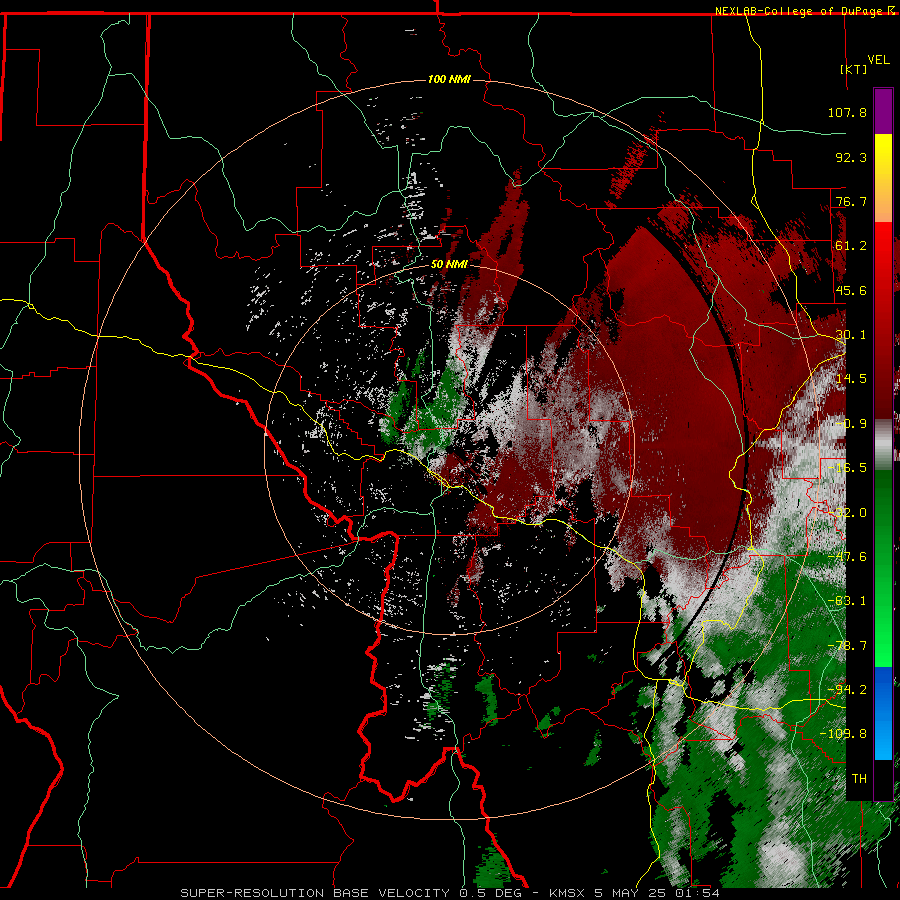Click the -63.1 legend value

click(847, 601)
